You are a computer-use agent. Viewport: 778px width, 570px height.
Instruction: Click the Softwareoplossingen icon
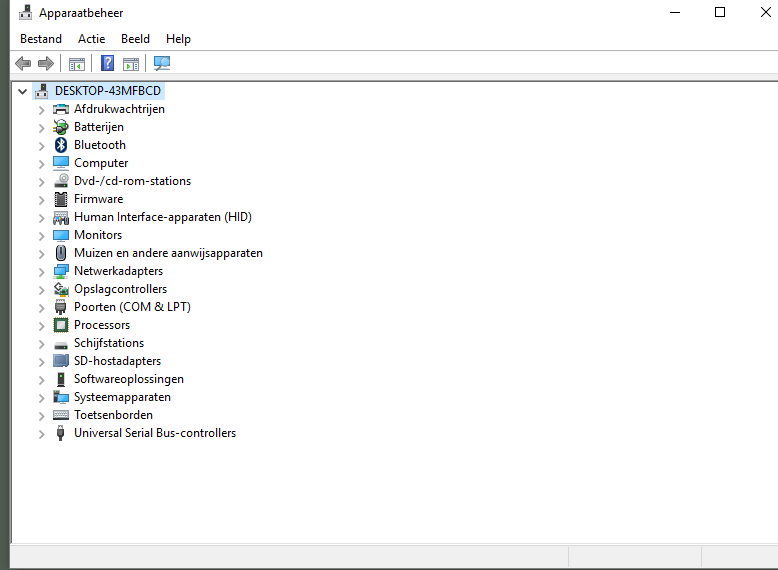pyautogui.click(x=61, y=379)
